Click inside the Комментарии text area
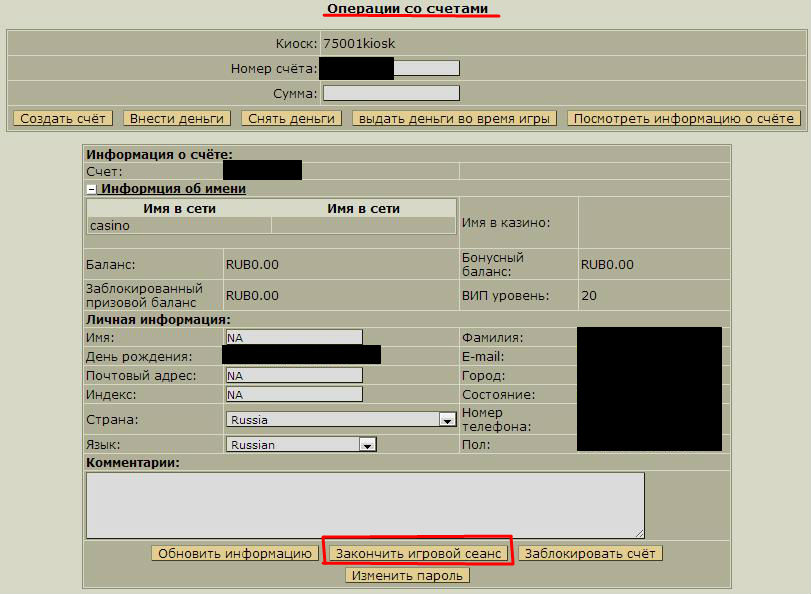Image resolution: width=811 pixels, height=594 pixels. pyautogui.click(x=365, y=505)
